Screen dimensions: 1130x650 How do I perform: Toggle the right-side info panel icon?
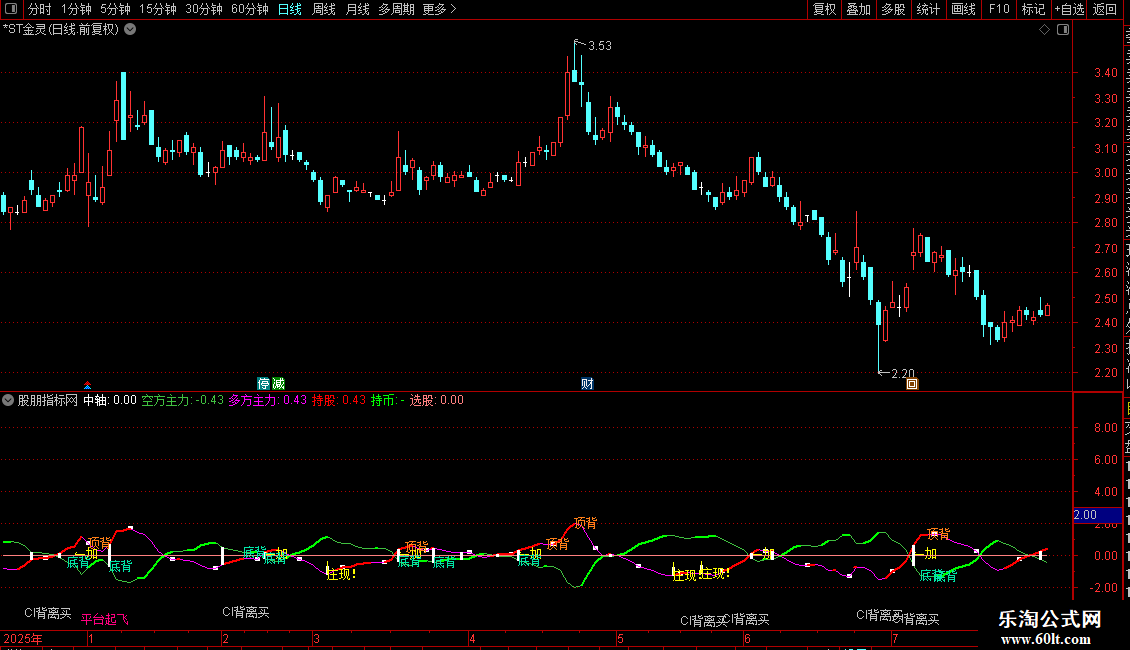point(1063,30)
